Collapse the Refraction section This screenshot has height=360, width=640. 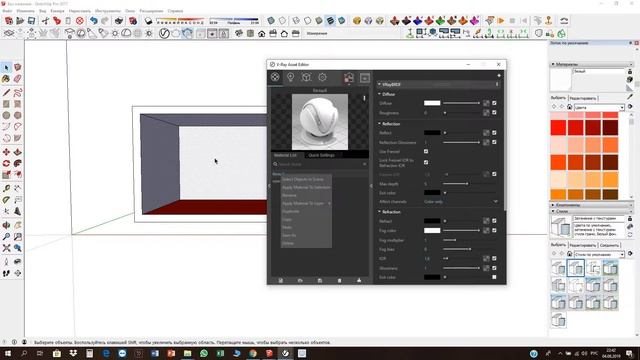379,212
